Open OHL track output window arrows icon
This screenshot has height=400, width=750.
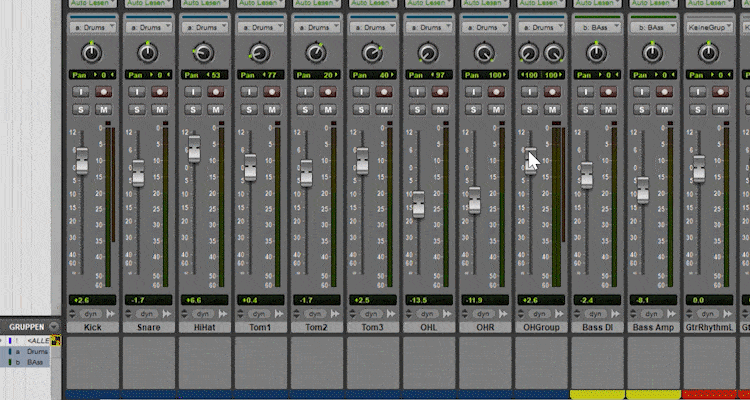click(447, 314)
